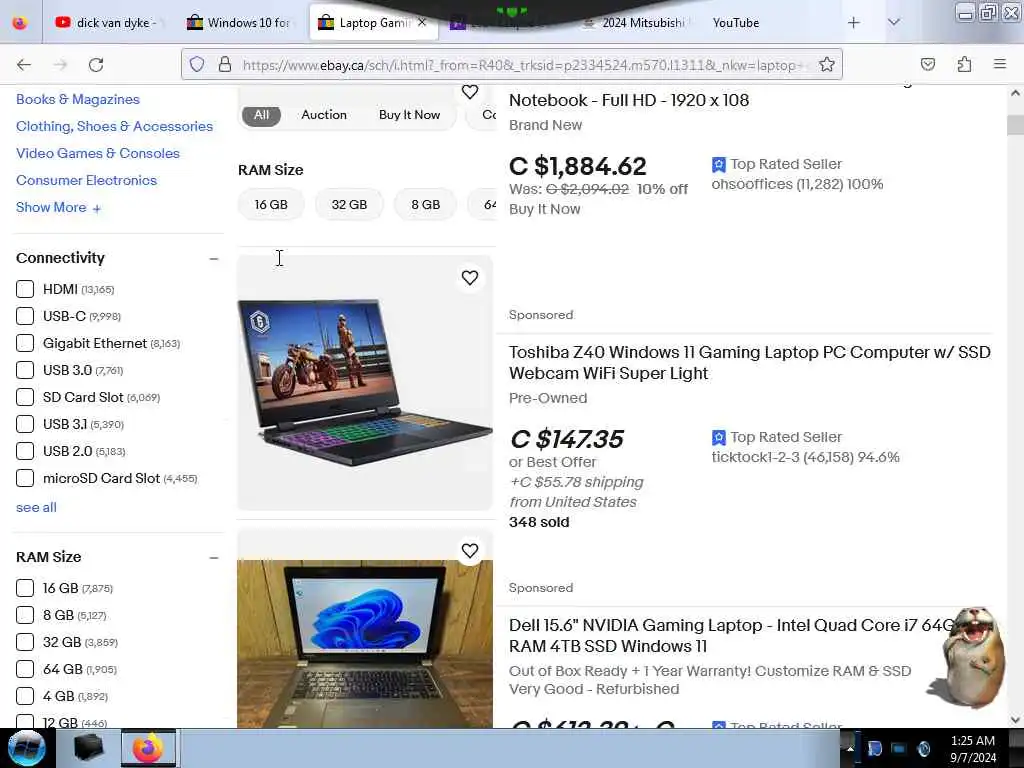
Task: Show hidden system tray icons
Action: (x=850, y=748)
